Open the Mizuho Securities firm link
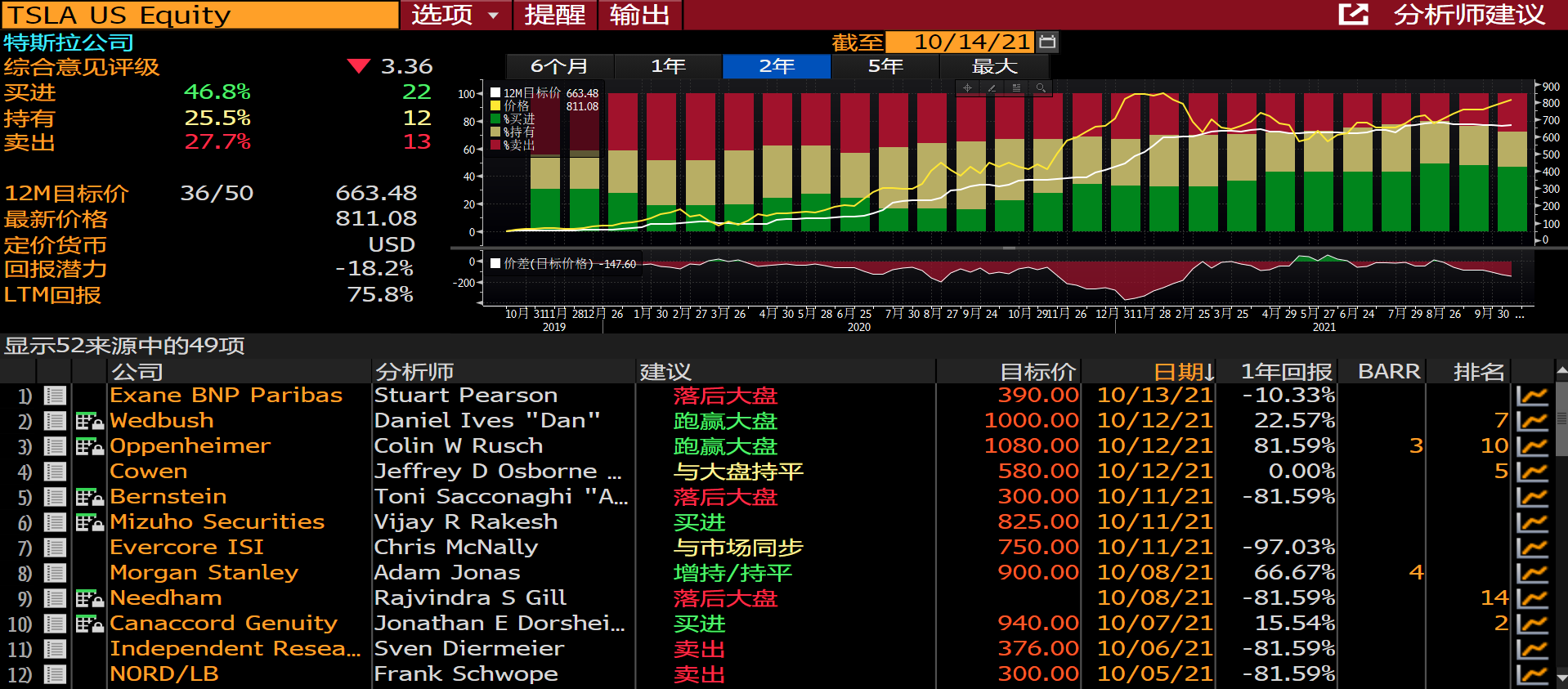 [217, 522]
